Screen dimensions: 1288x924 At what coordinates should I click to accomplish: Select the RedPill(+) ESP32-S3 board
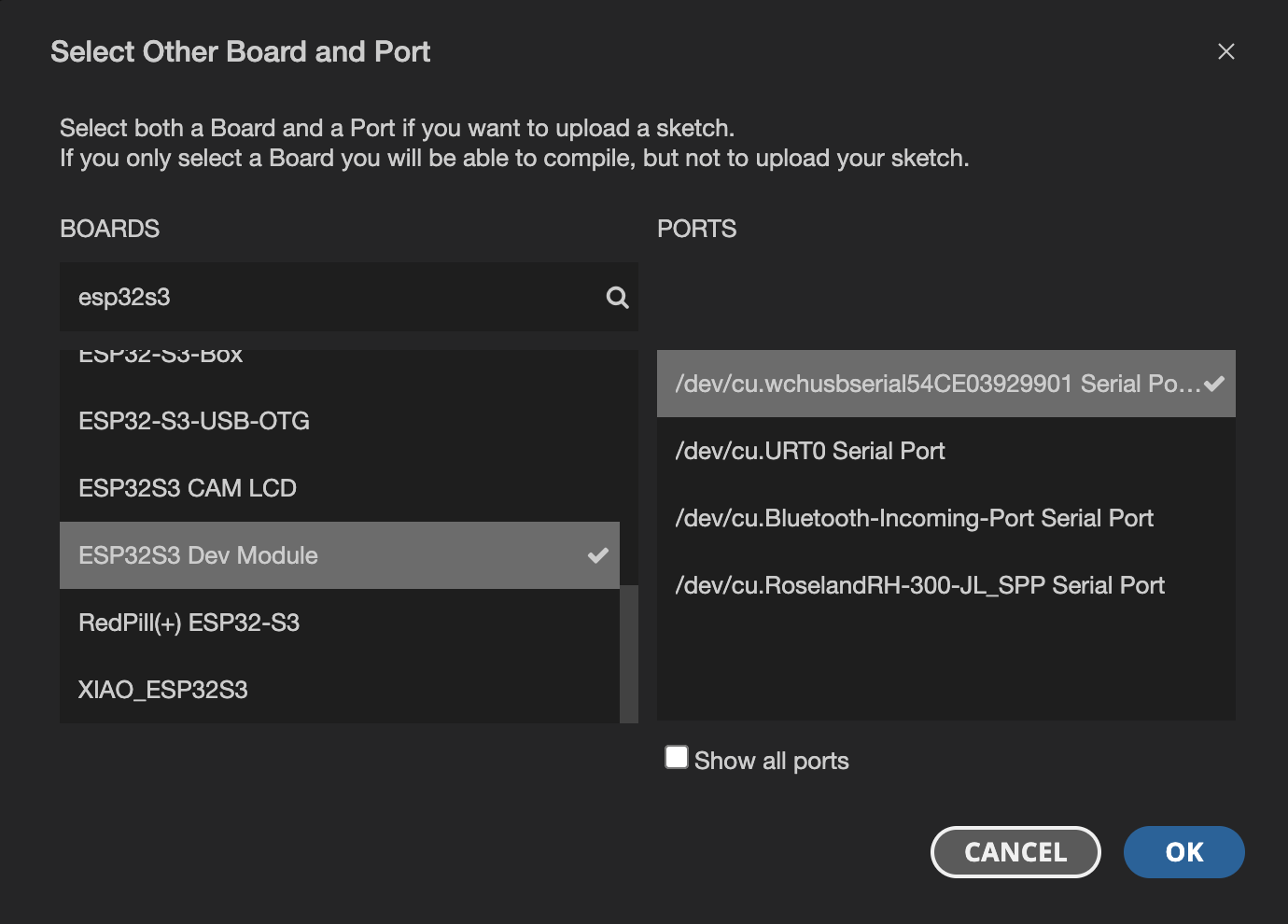[x=189, y=623]
